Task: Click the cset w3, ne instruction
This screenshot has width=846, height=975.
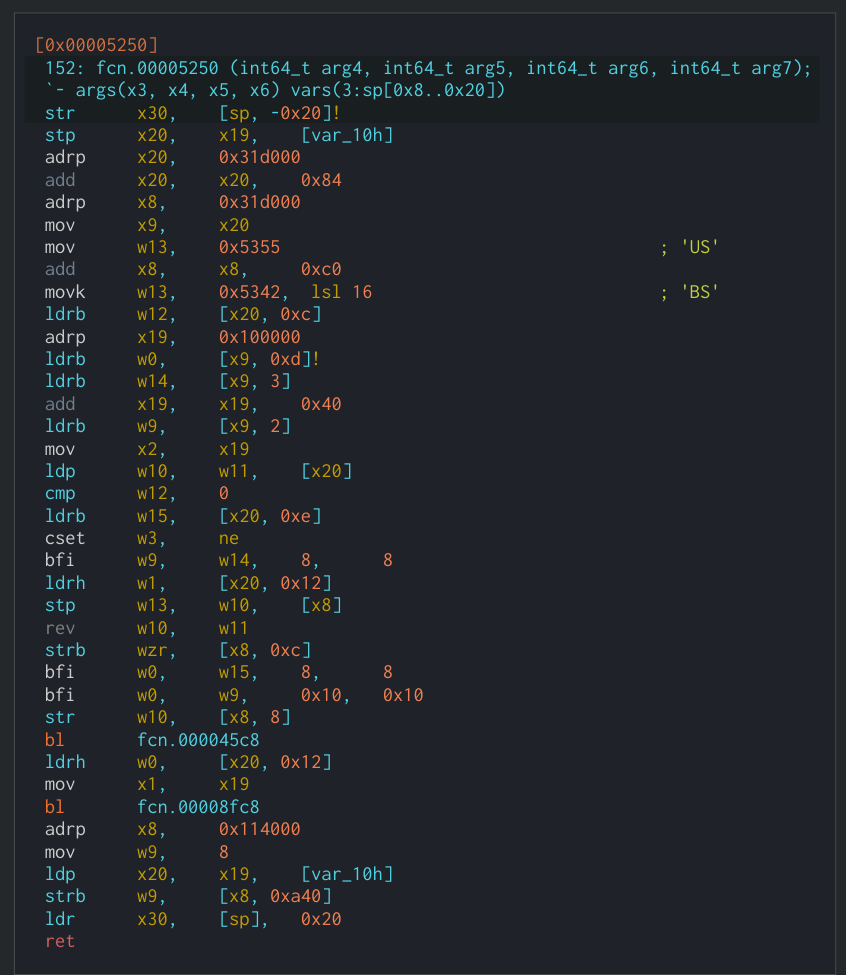Action: pyautogui.click(x=142, y=538)
